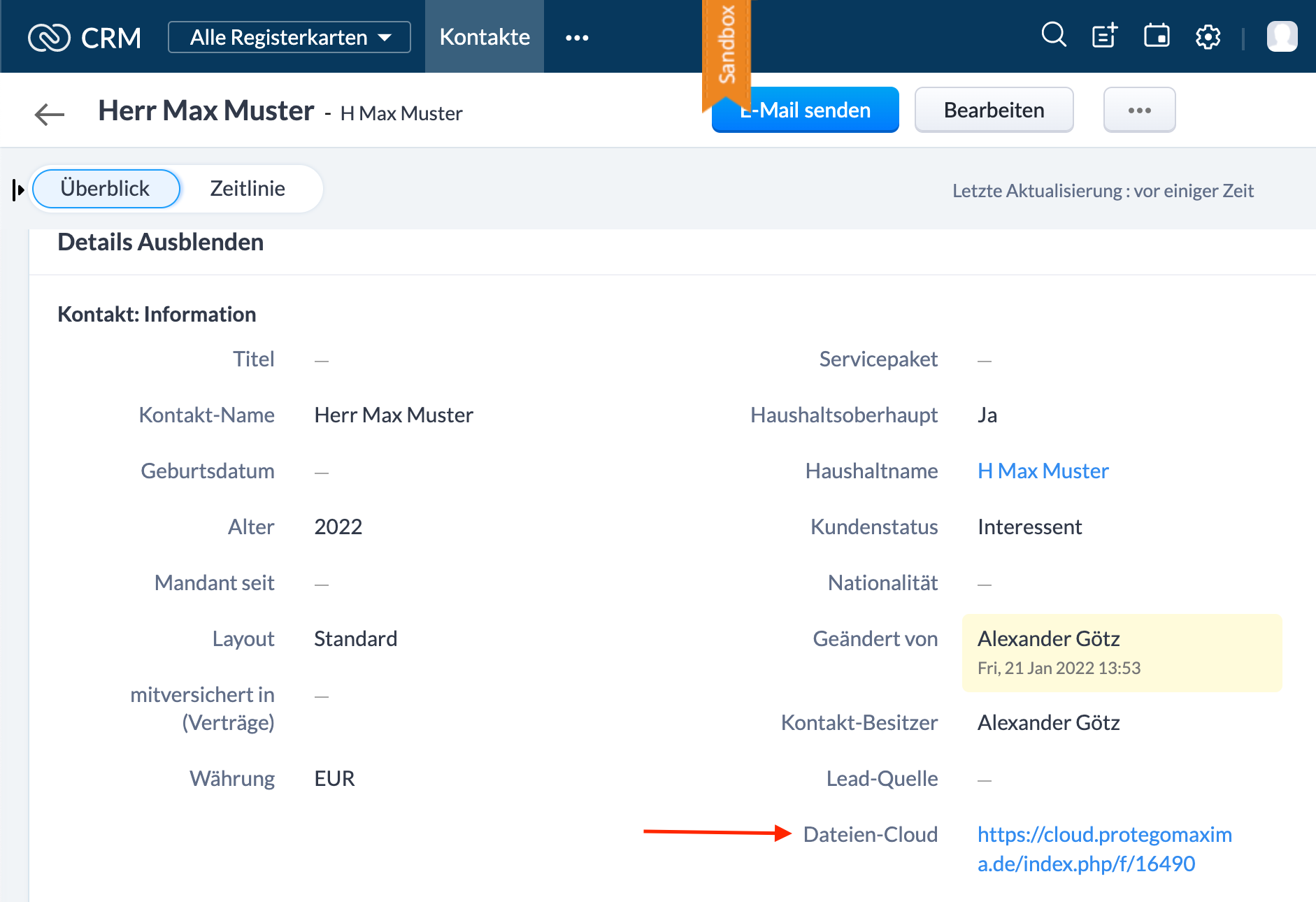Open the search magnifier icon
This screenshot has width=1316, height=902.
(1053, 35)
